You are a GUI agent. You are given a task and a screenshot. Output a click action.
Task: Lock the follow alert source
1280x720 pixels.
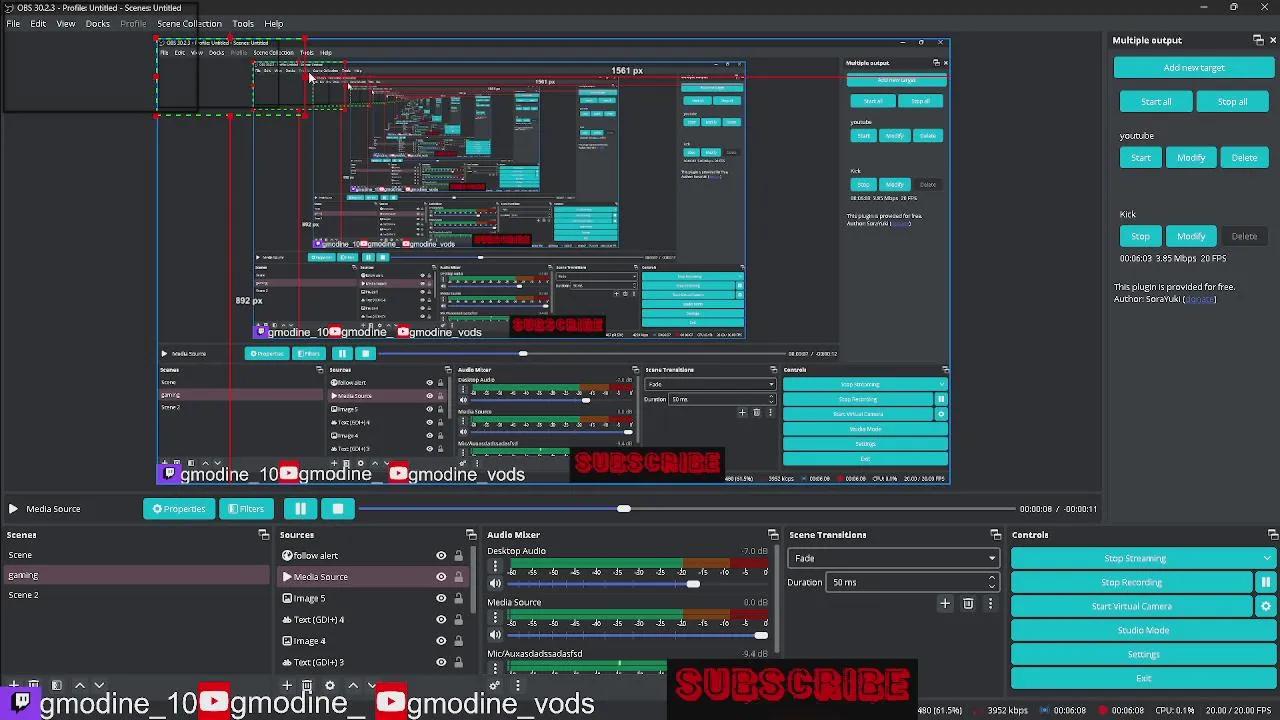click(459, 556)
